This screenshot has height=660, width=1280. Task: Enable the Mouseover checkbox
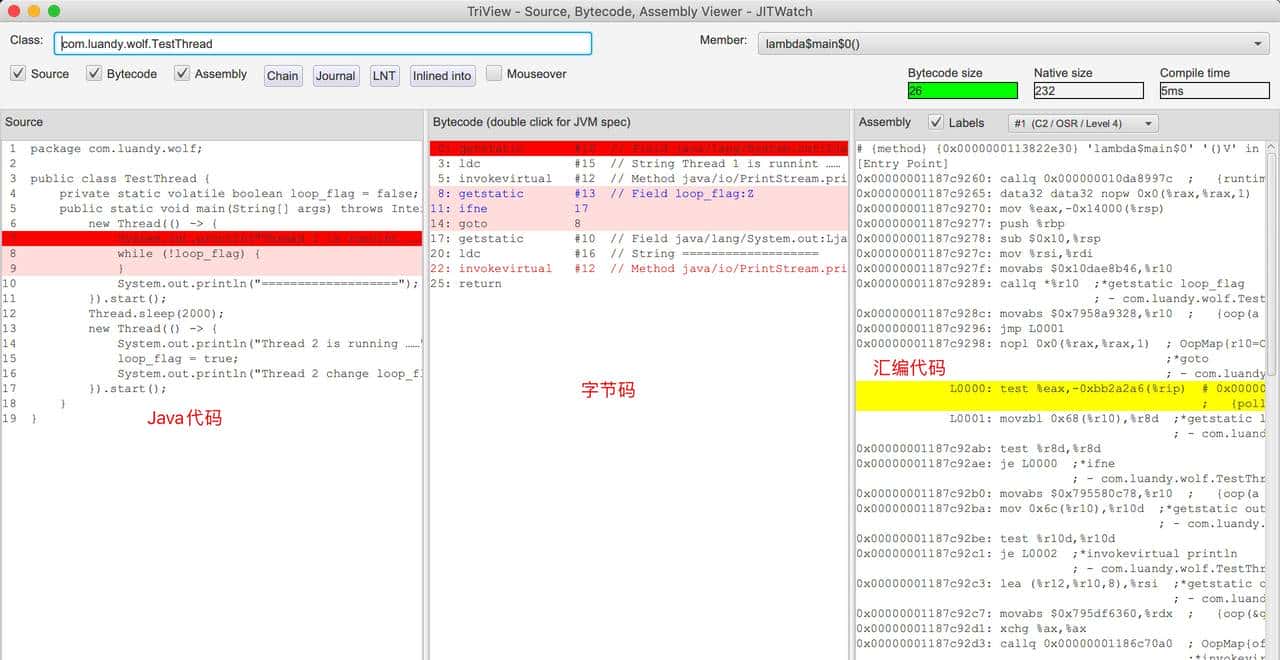coord(494,74)
